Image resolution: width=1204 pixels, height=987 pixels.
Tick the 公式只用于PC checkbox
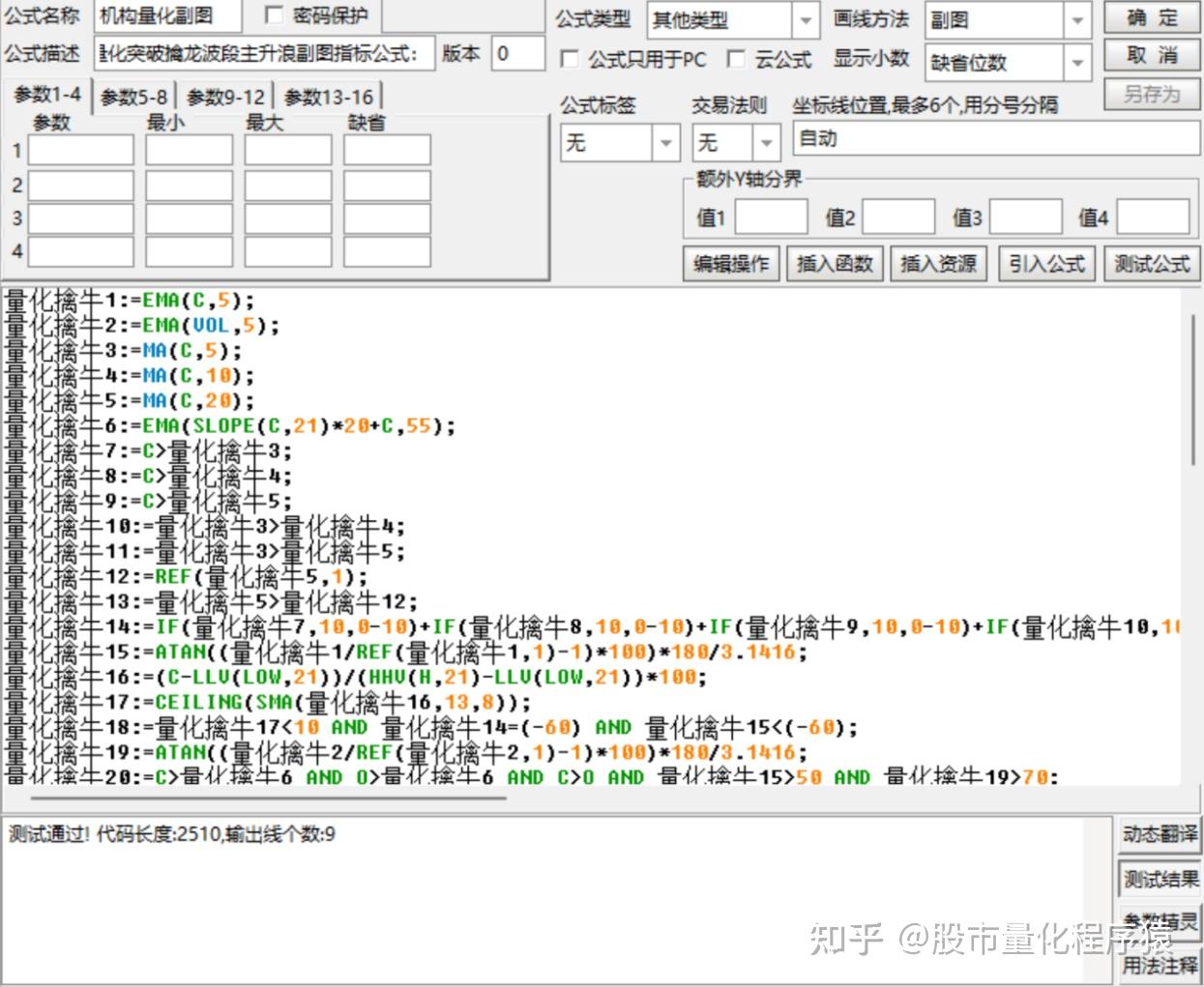(570, 59)
